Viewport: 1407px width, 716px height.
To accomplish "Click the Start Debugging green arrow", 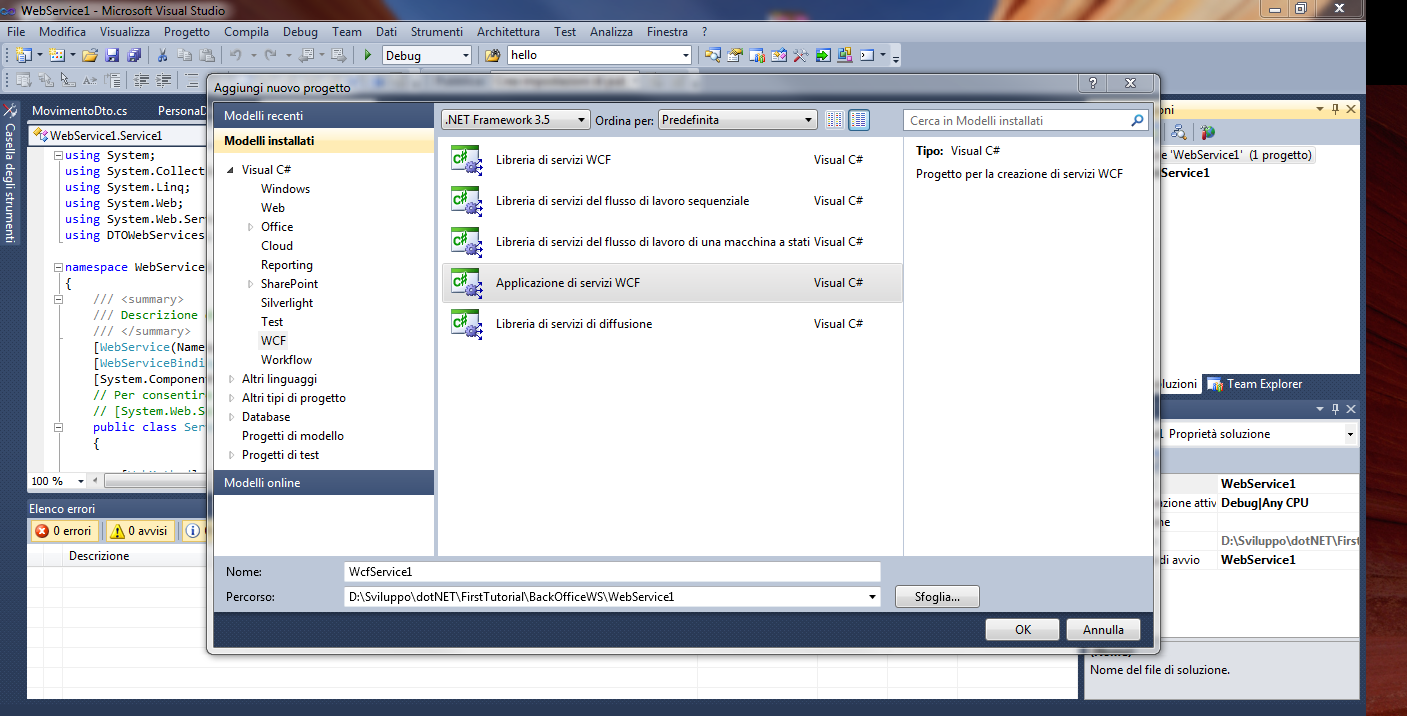I will click(x=367, y=55).
